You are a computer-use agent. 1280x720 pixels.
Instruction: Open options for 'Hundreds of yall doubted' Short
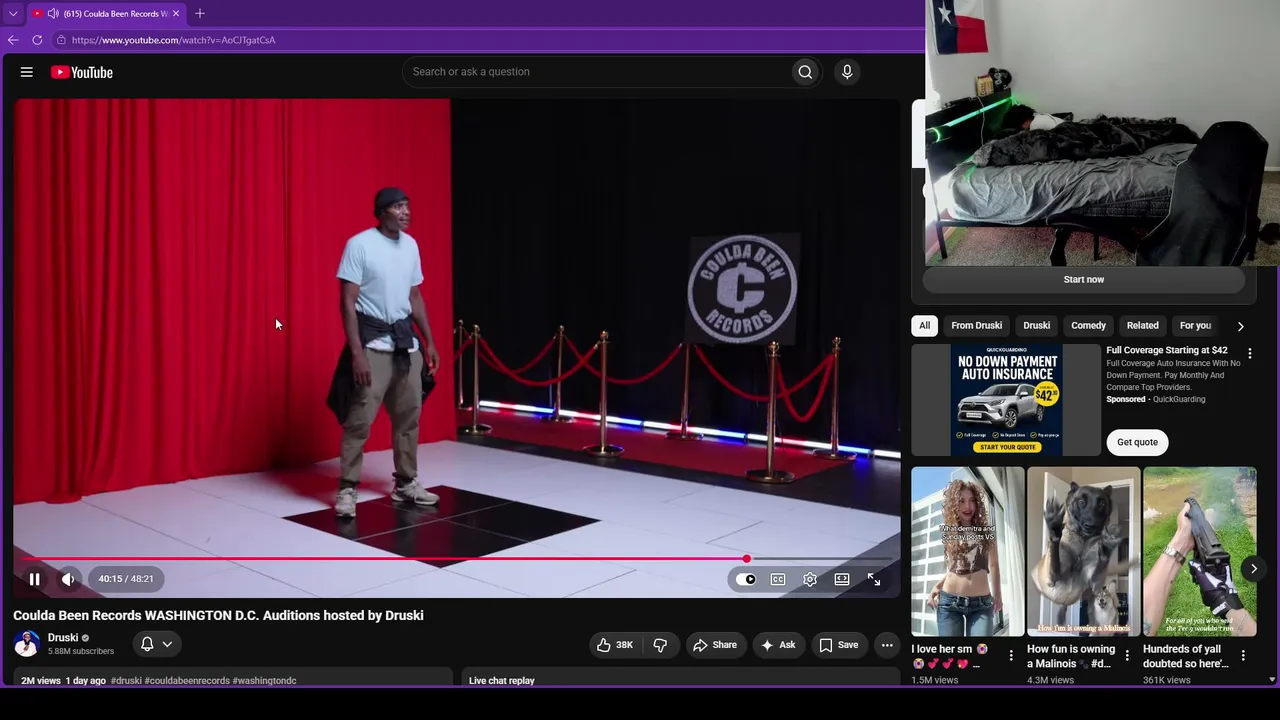[1243, 656]
